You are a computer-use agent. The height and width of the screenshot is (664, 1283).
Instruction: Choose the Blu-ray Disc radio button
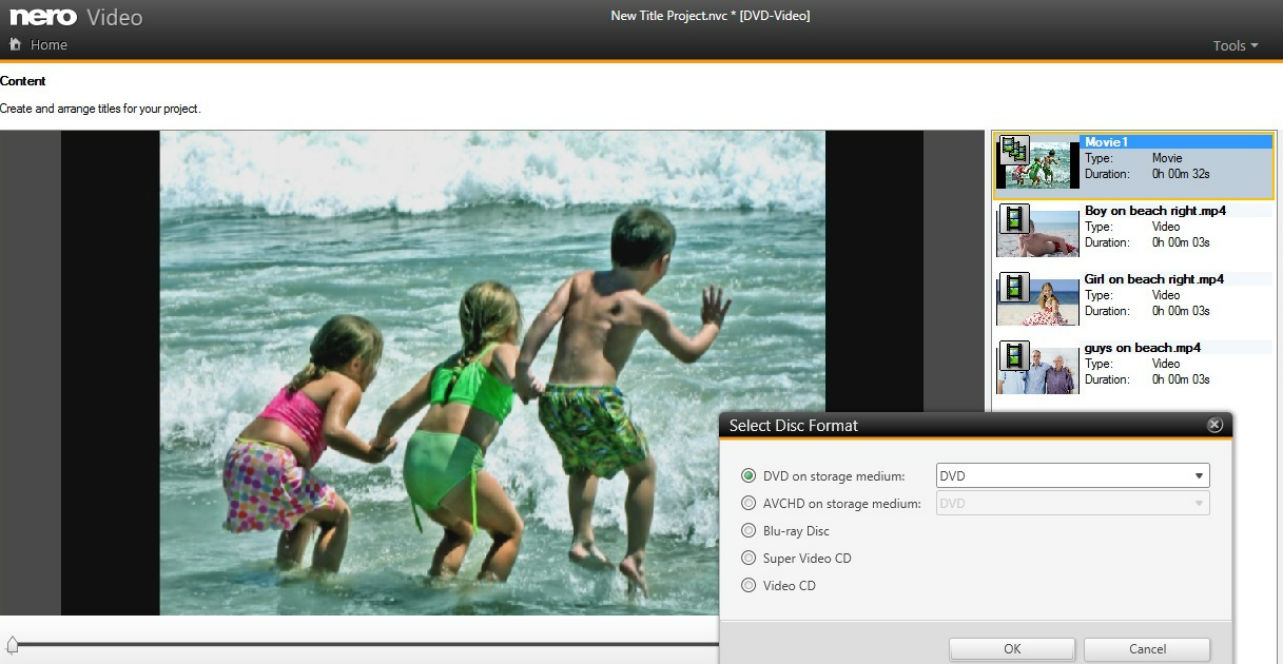[x=749, y=531]
